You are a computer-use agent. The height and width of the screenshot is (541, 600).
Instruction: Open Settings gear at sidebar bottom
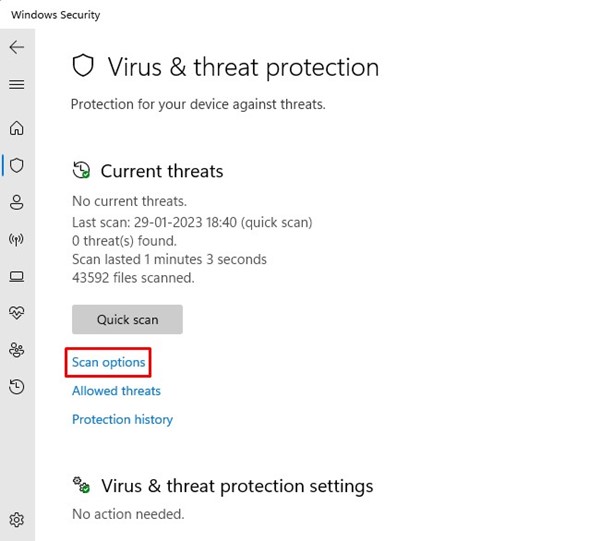click(x=16, y=520)
